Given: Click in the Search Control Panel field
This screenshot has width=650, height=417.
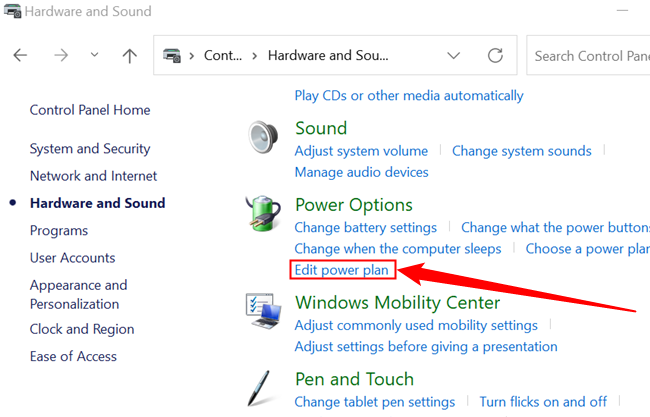Looking at the screenshot, I should (590, 56).
